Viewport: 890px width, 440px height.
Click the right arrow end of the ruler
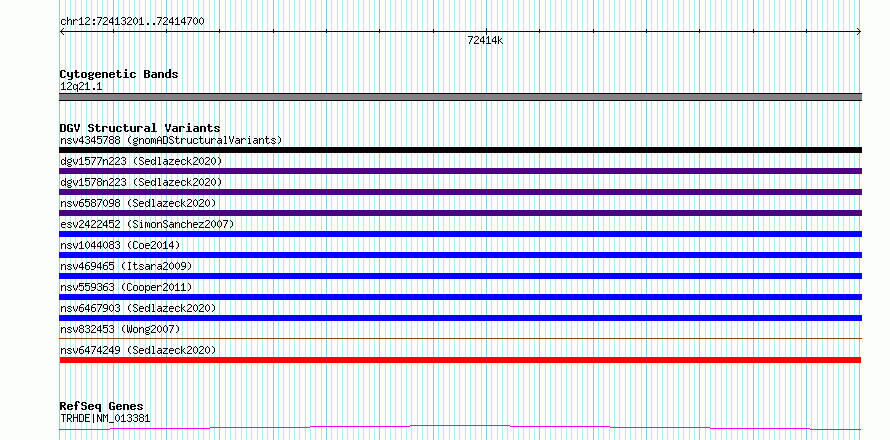(859, 32)
